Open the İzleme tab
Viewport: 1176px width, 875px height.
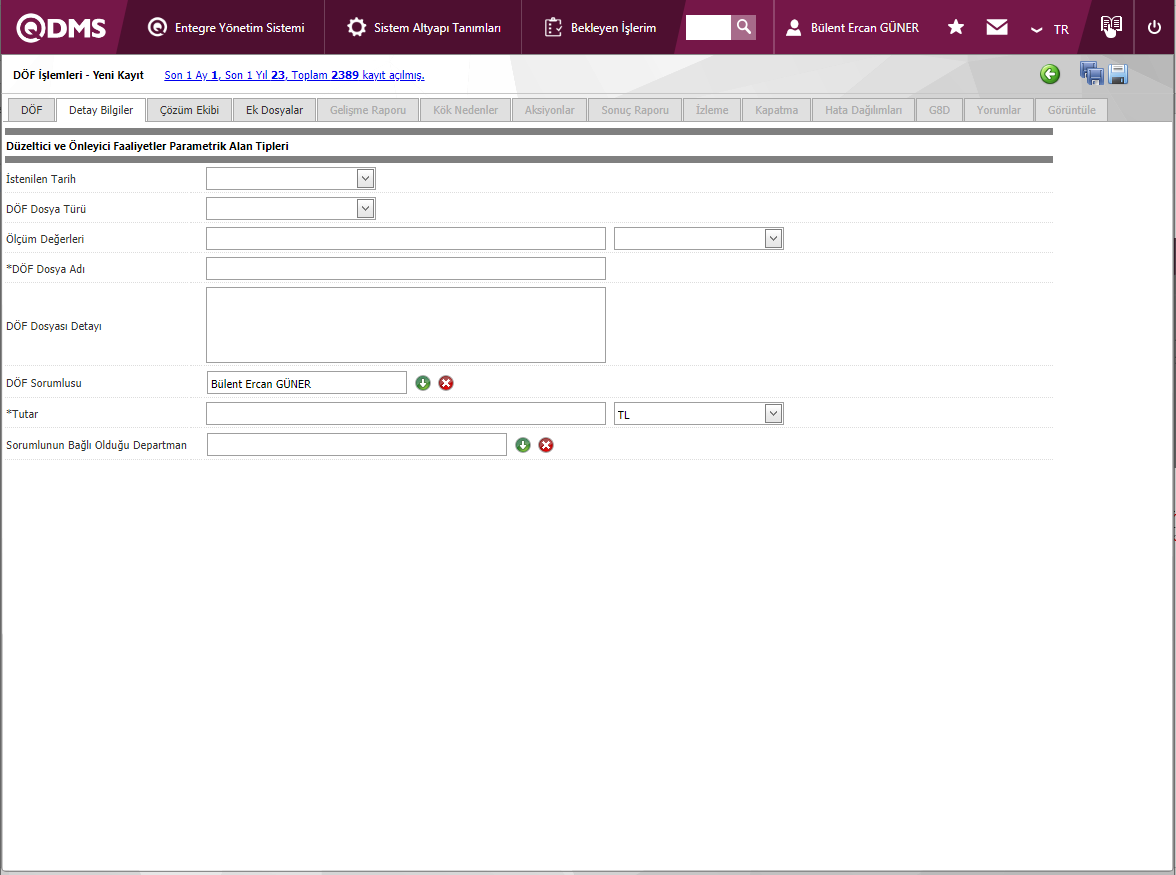point(712,110)
